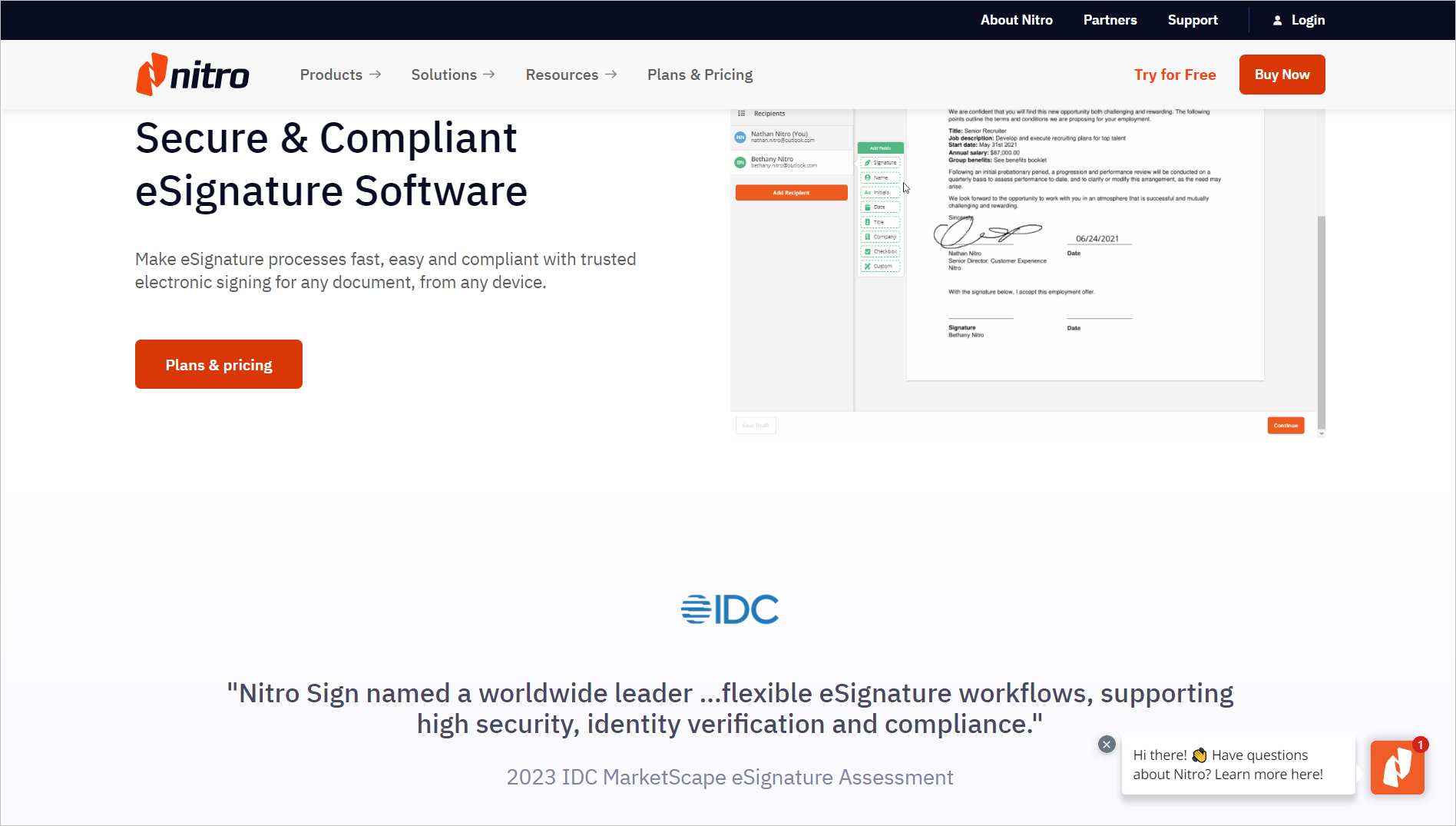1456x826 pixels.
Task: Click the Save Draft button in the demo
Action: coord(756,425)
